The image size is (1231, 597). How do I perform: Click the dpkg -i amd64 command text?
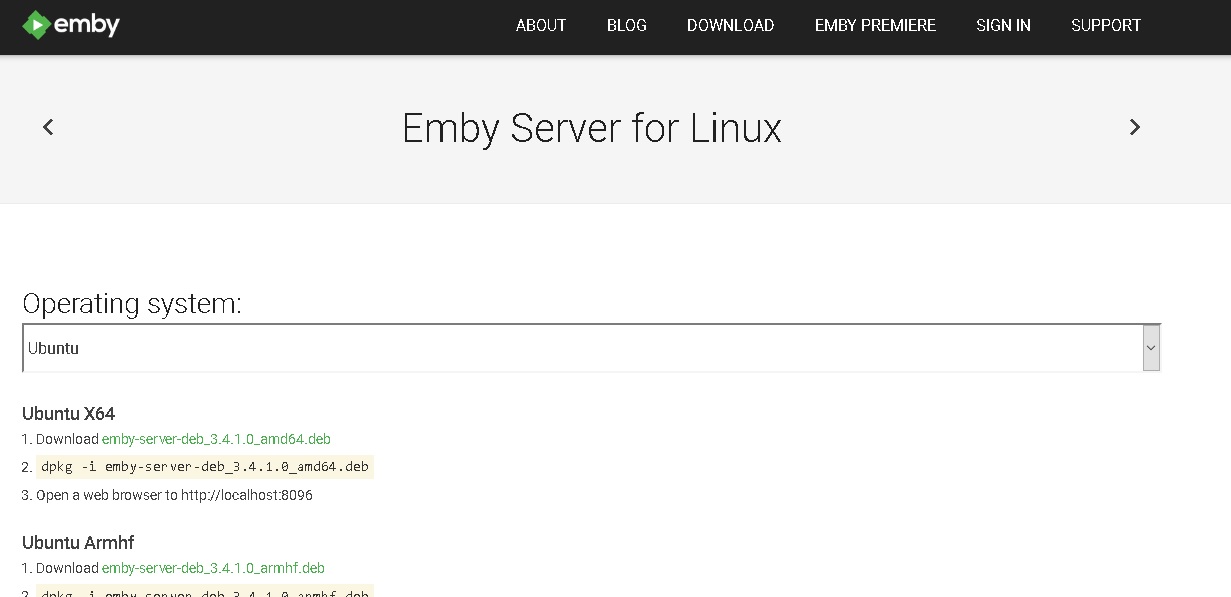pos(205,467)
